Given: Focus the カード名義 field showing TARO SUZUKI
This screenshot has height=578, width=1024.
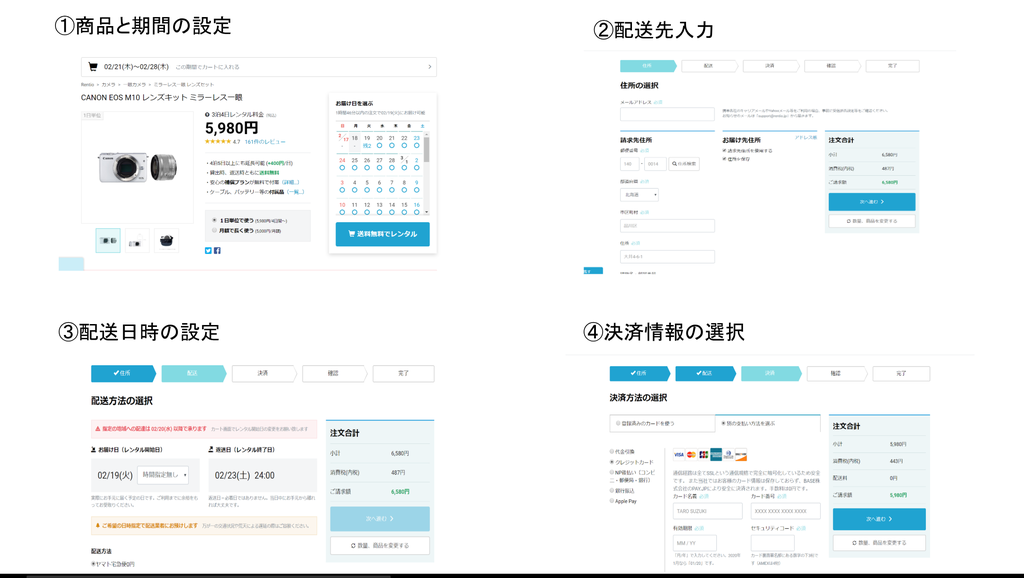Looking at the screenshot, I should click(x=708, y=511).
